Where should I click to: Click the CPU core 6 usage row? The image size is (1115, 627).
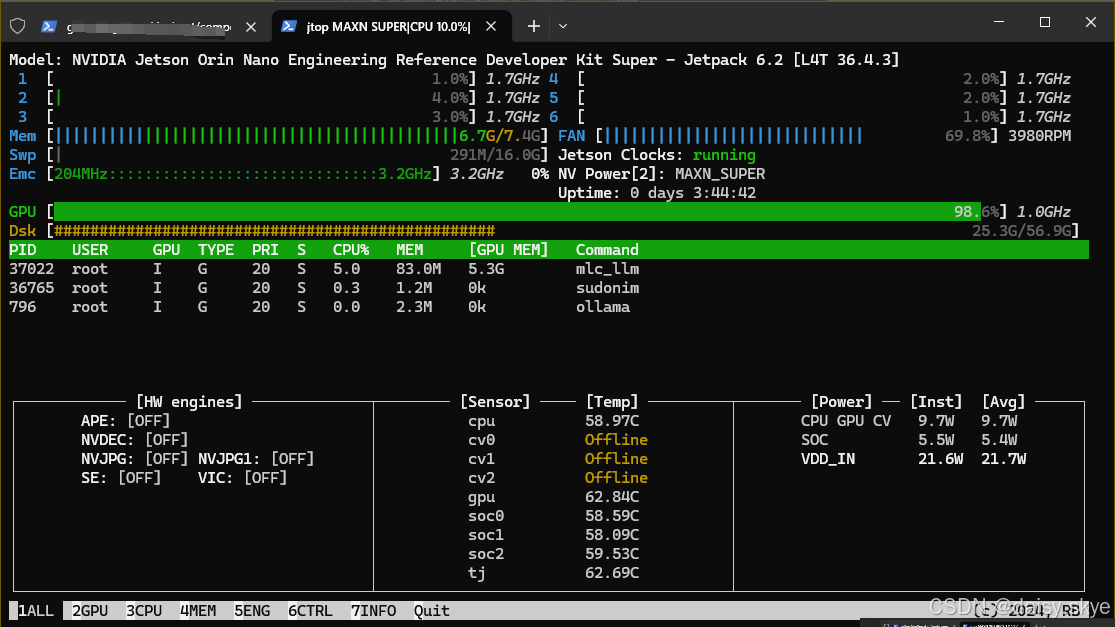click(x=809, y=117)
